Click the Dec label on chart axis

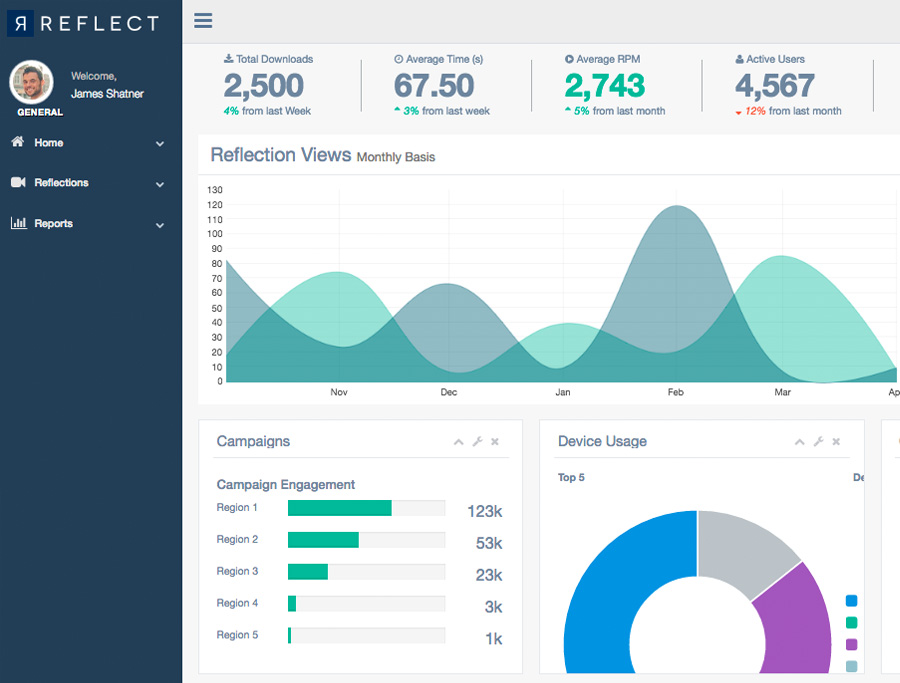click(x=449, y=392)
